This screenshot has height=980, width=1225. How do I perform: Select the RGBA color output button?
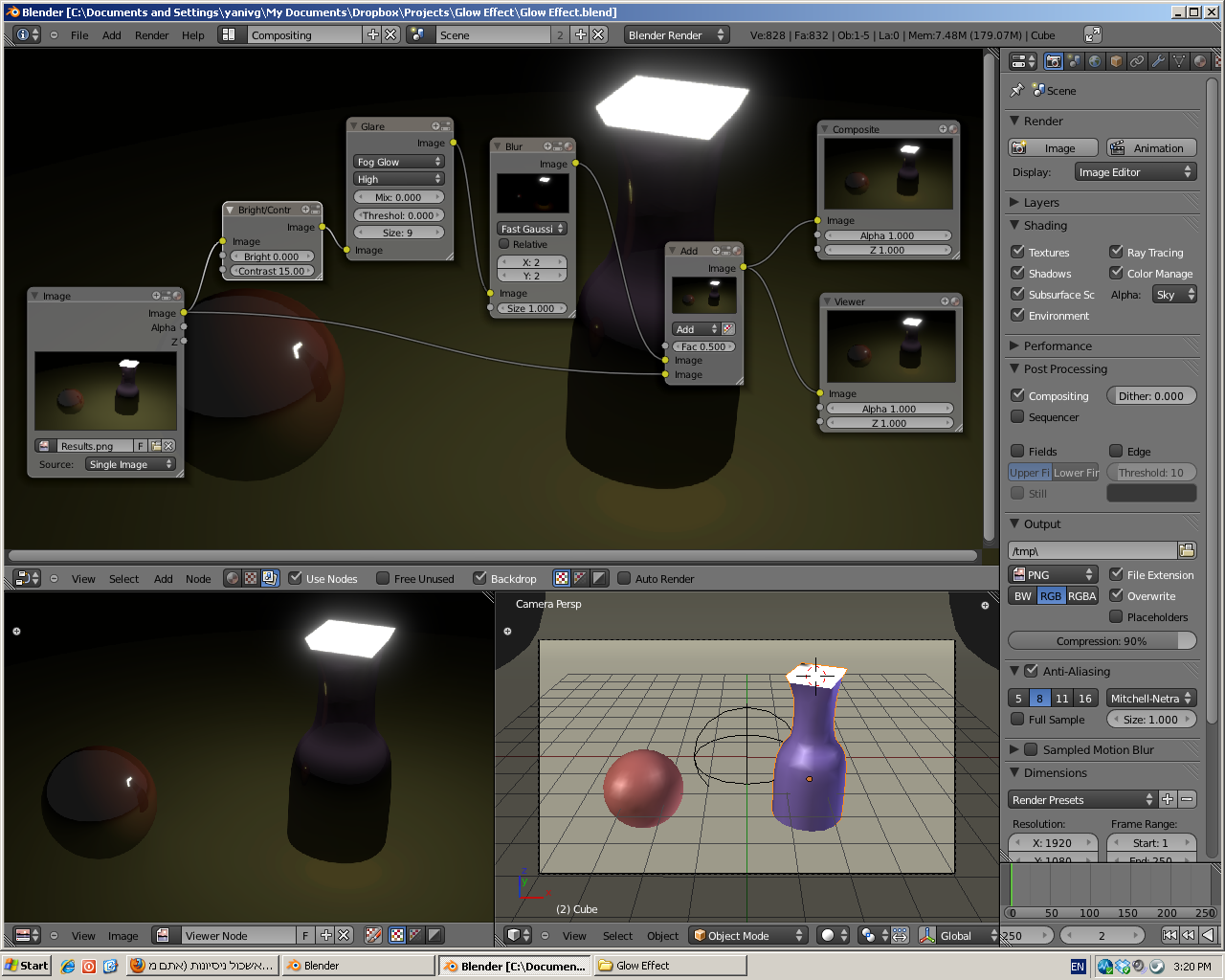point(1082,596)
